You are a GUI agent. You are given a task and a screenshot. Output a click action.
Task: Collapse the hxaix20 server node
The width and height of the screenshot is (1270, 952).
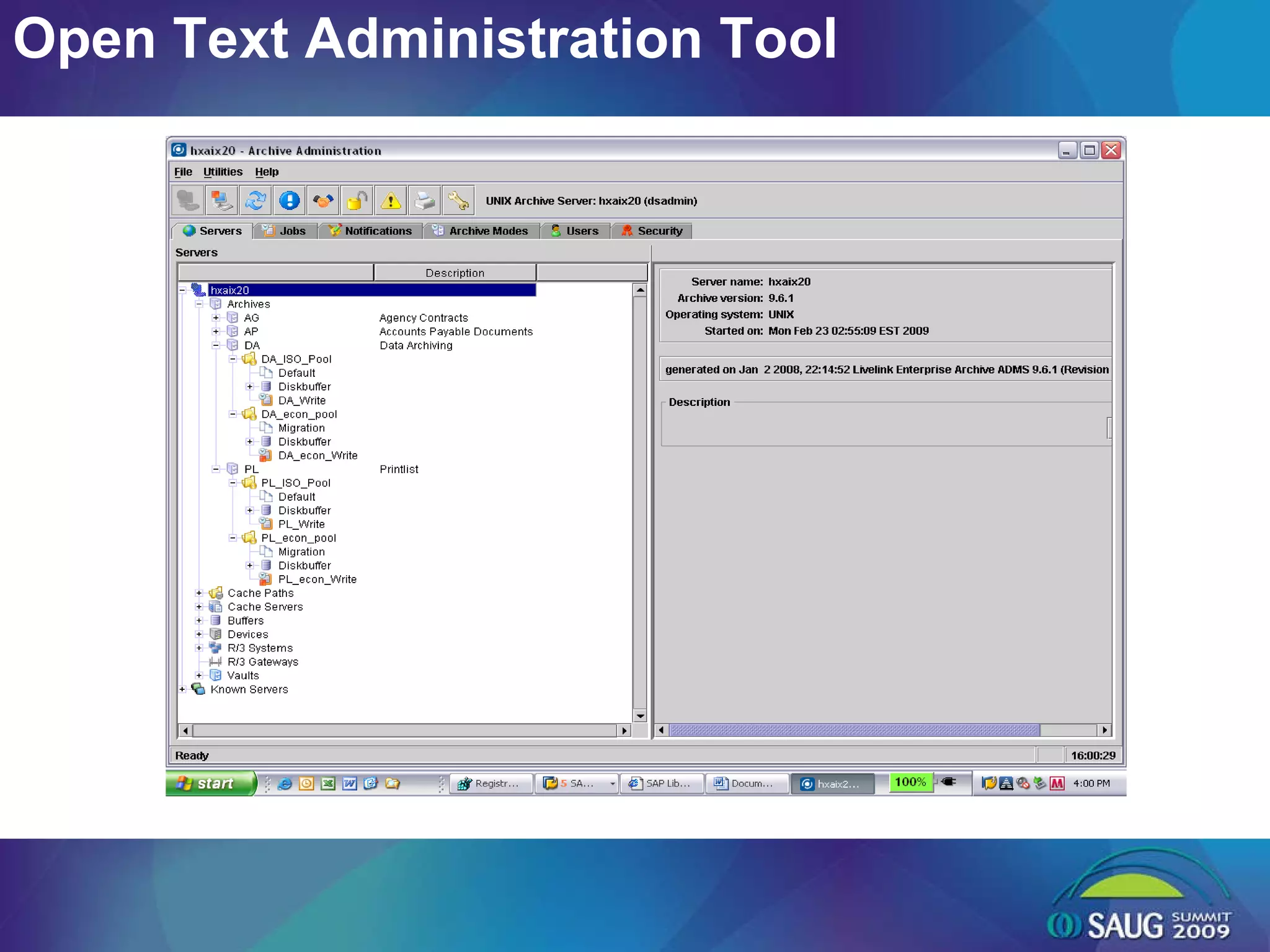click(x=182, y=290)
